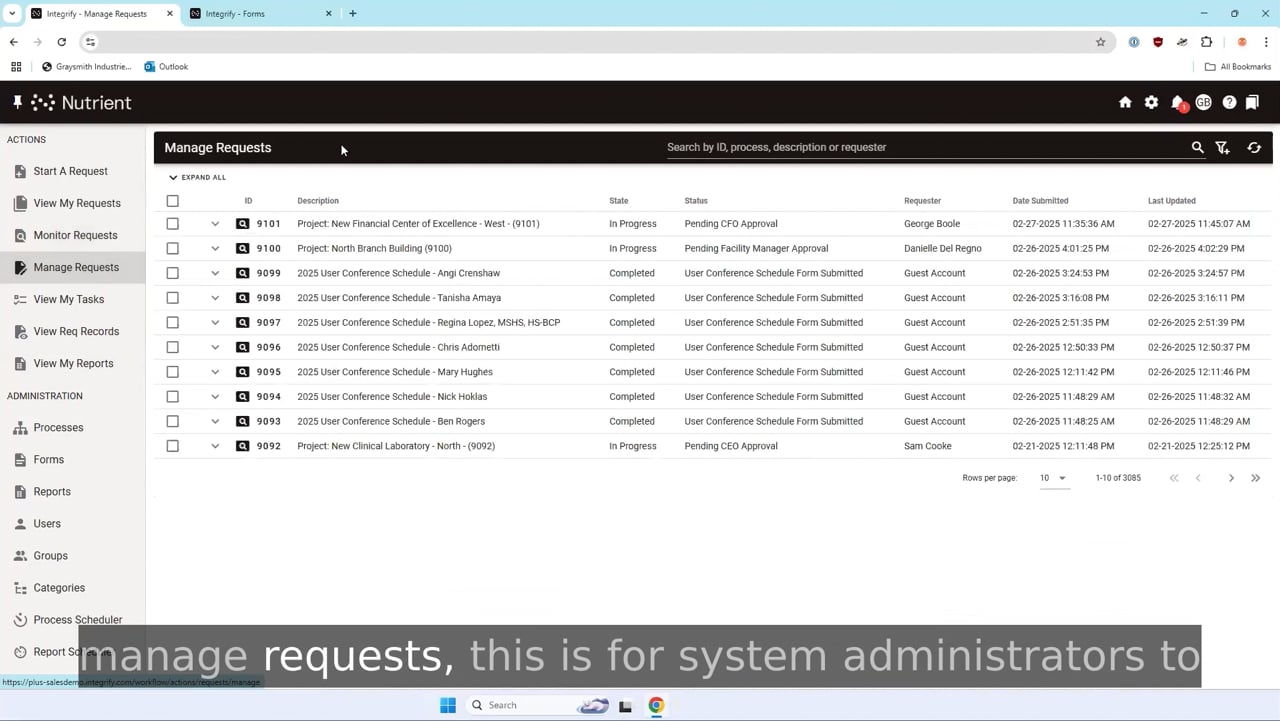Open the Home icon in header
Screen dimensions: 1280x721
[1125, 102]
